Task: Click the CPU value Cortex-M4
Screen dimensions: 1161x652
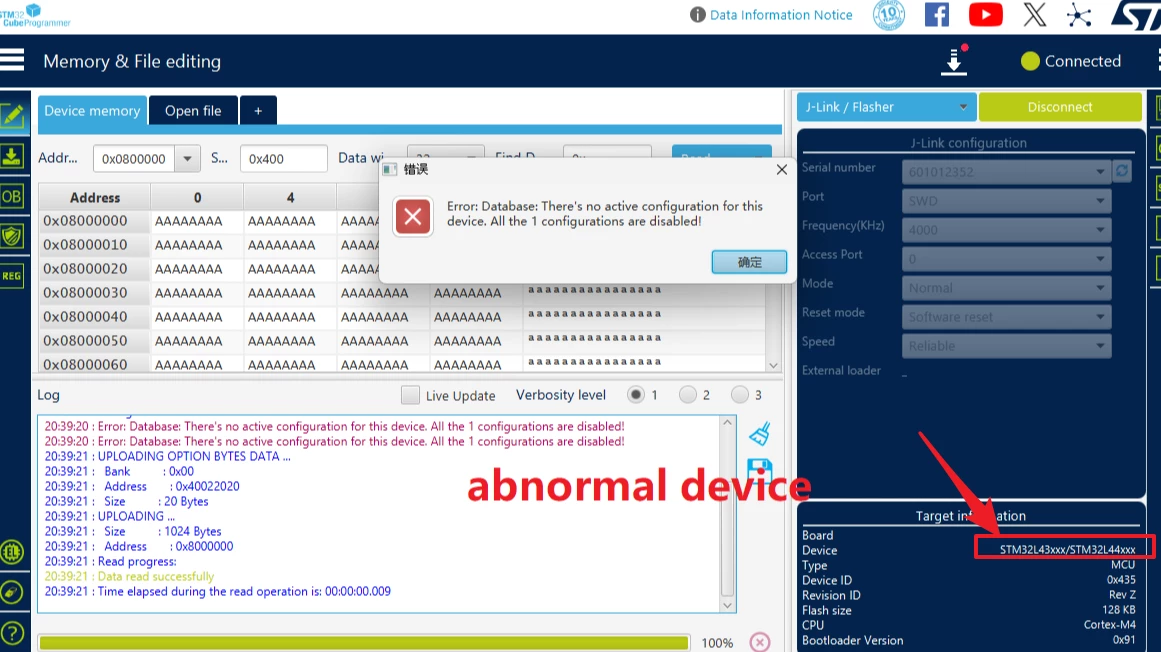Action: [x=1109, y=625]
